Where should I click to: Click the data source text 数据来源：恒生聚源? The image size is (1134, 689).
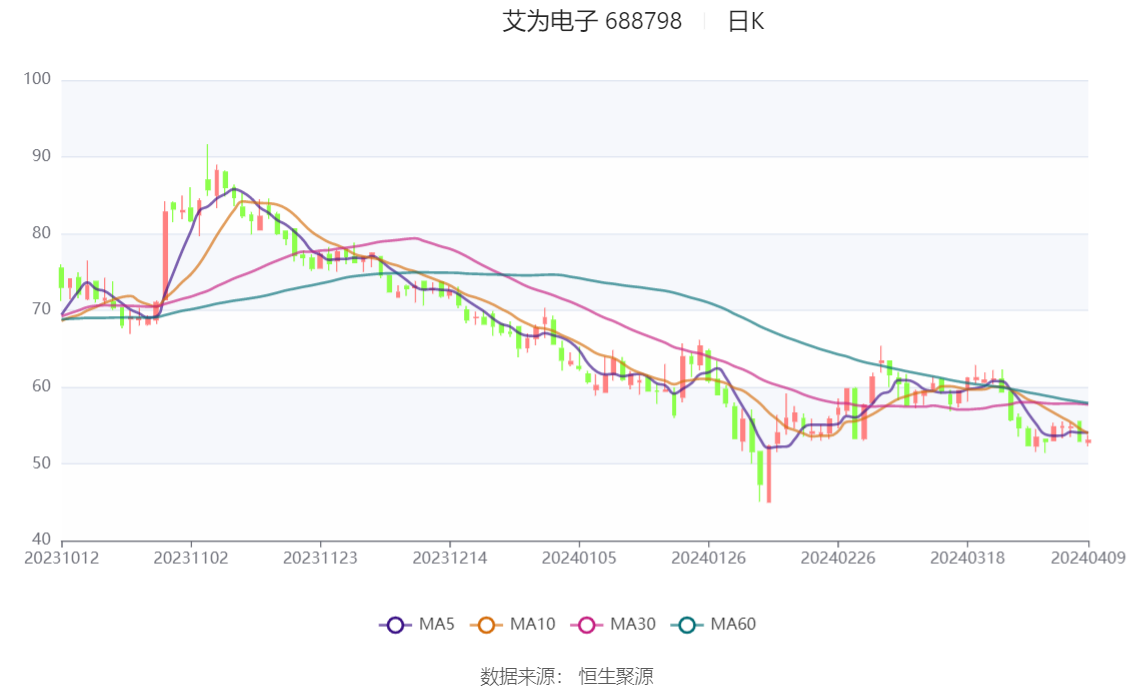(x=567, y=677)
